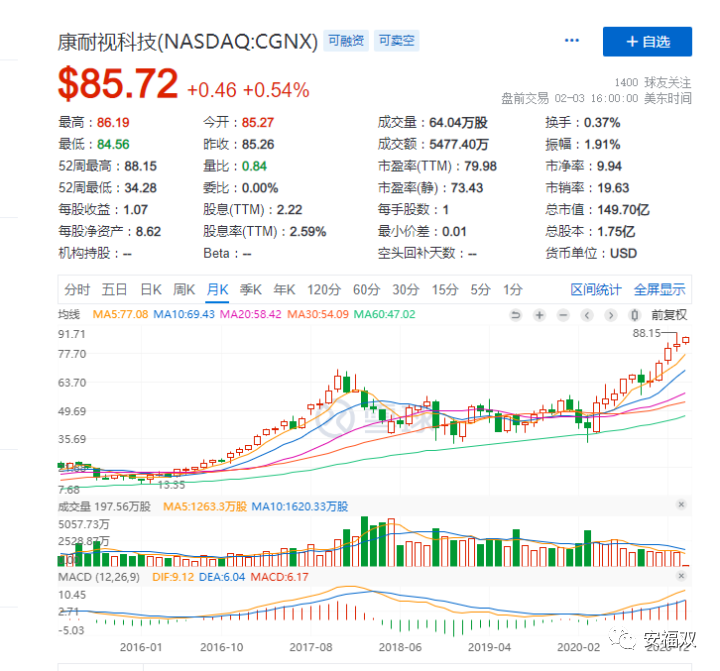Screen dimensions: 720x671
Task: Choose the 15分 interval tab
Action: click(444, 290)
